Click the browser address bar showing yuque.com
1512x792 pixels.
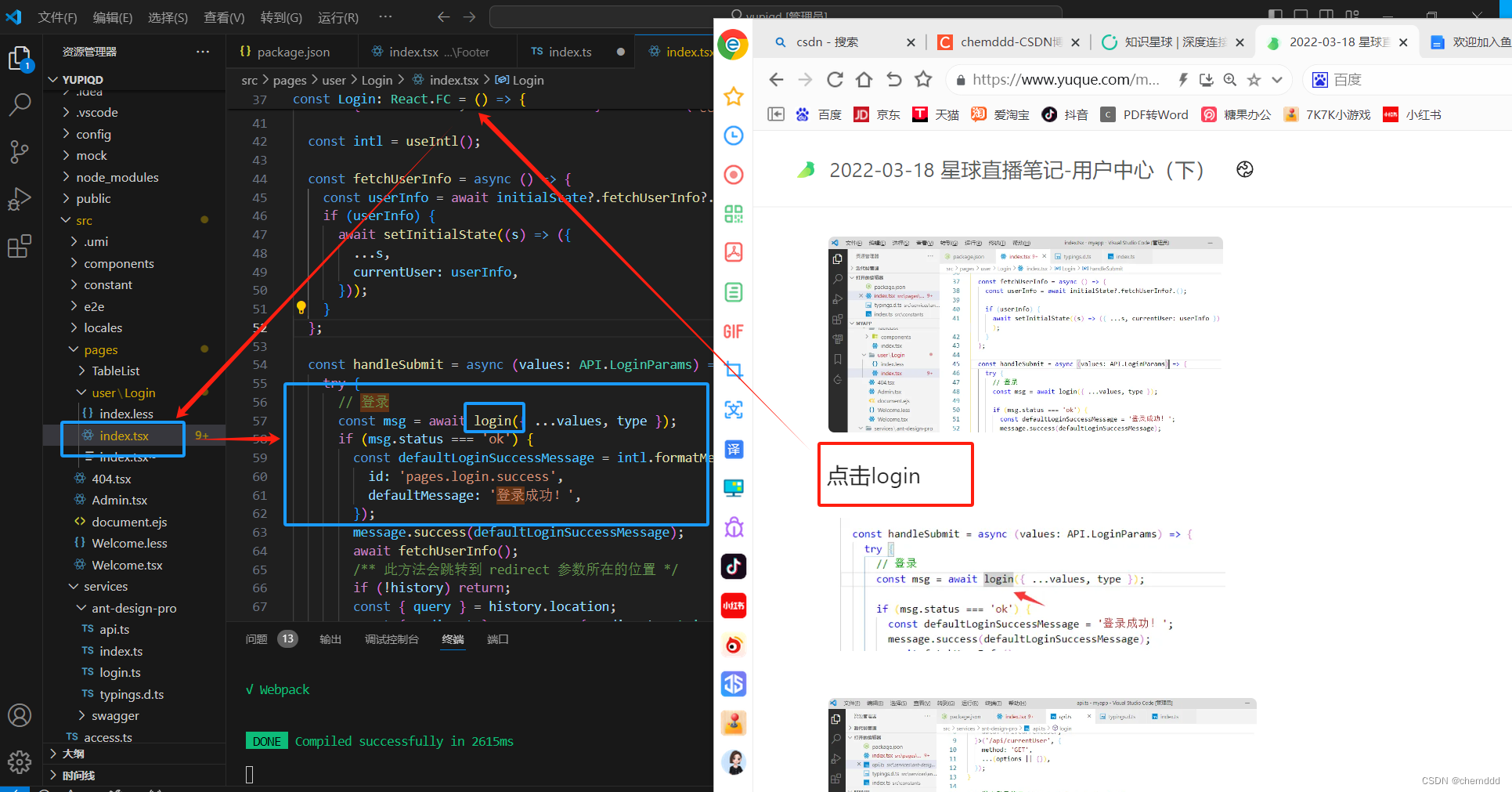point(1041,79)
